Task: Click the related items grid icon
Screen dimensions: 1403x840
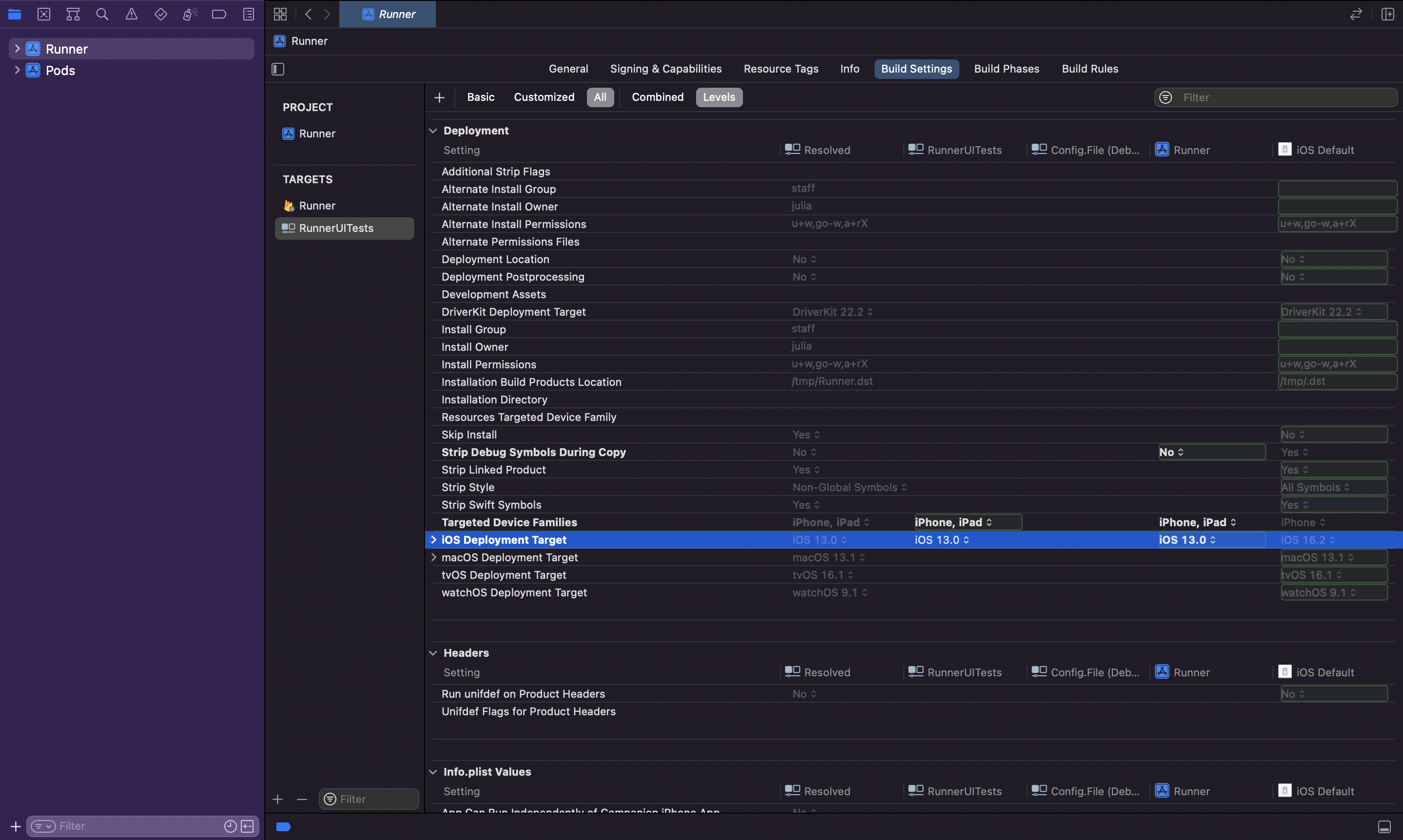Action: click(x=280, y=14)
